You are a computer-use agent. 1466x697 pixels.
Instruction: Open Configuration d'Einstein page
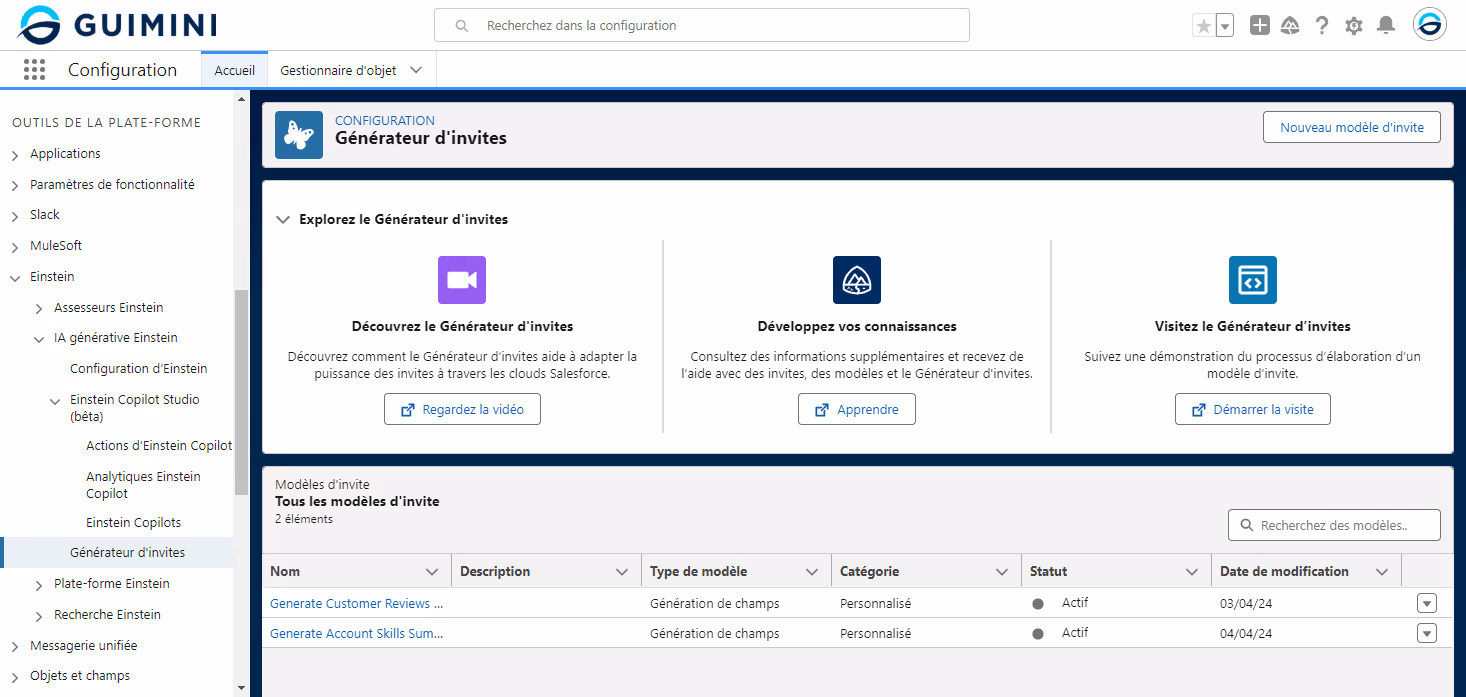click(139, 368)
